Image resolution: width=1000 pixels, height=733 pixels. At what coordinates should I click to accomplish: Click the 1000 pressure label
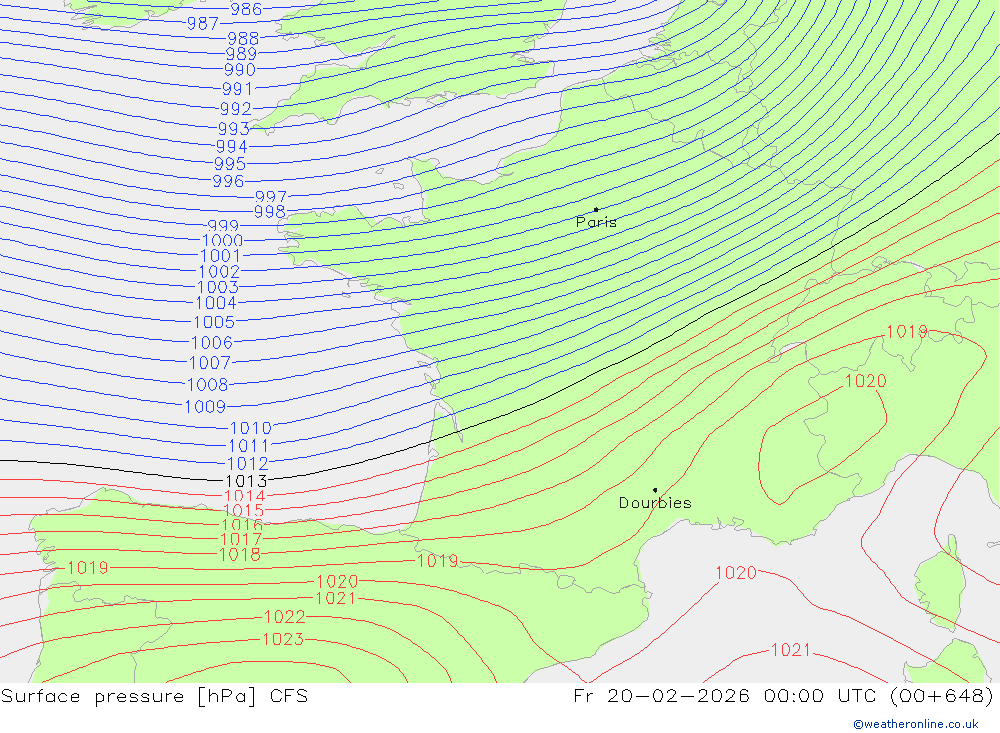click(223, 241)
